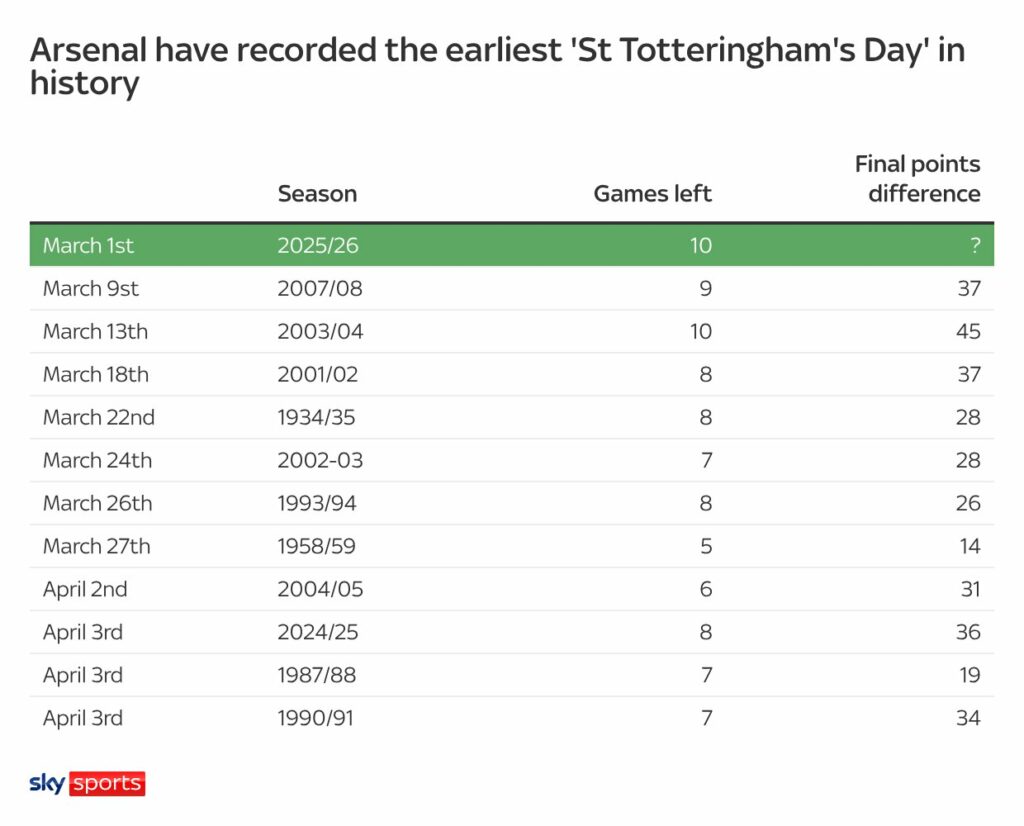Click the Games left column header
This screenshot has height=826, width=1024.
pos(652,193)
